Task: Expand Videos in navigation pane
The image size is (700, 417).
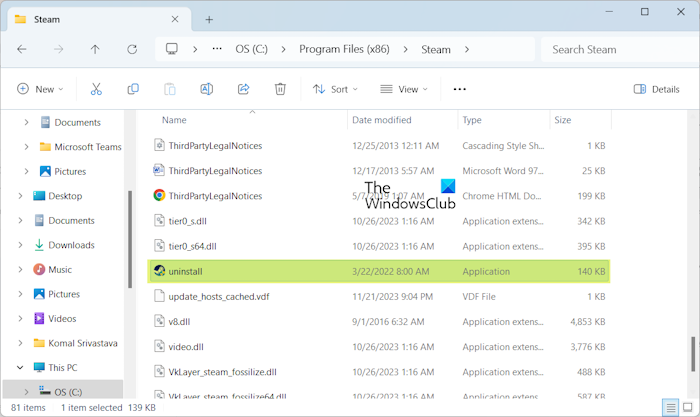Action: tap(20, 318)
